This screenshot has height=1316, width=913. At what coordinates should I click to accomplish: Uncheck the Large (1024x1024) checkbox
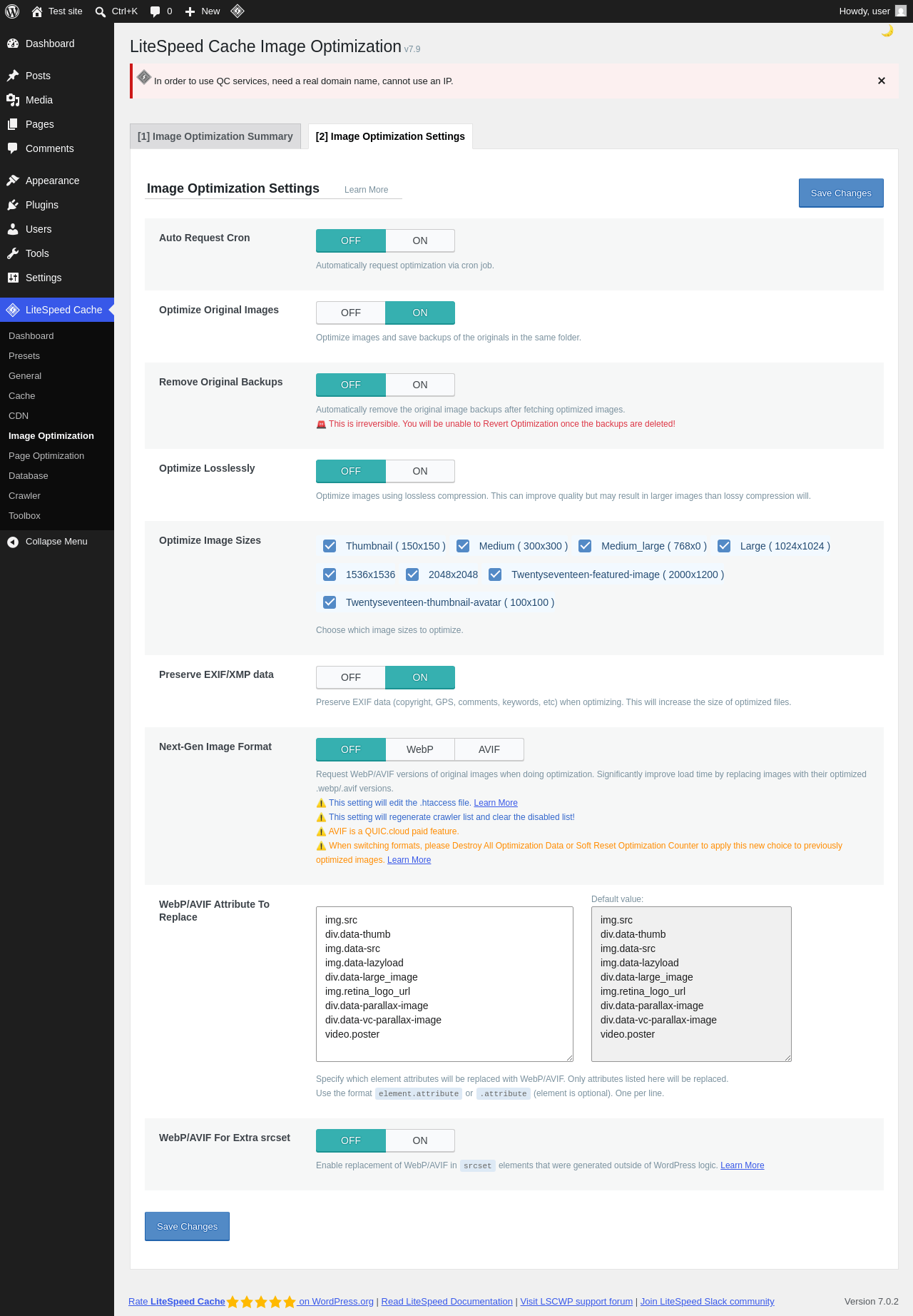724,546
